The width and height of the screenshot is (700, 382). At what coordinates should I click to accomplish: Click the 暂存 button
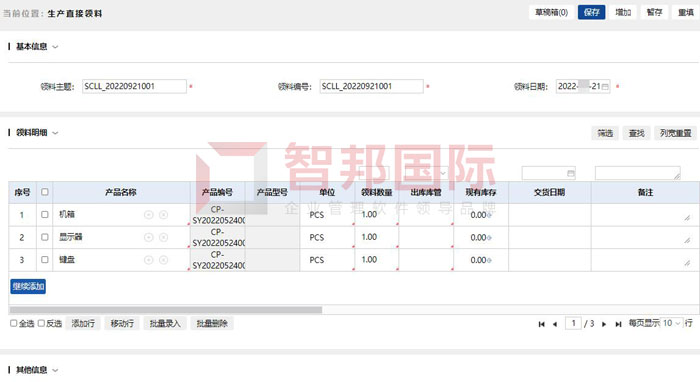(x=654, y=12)
